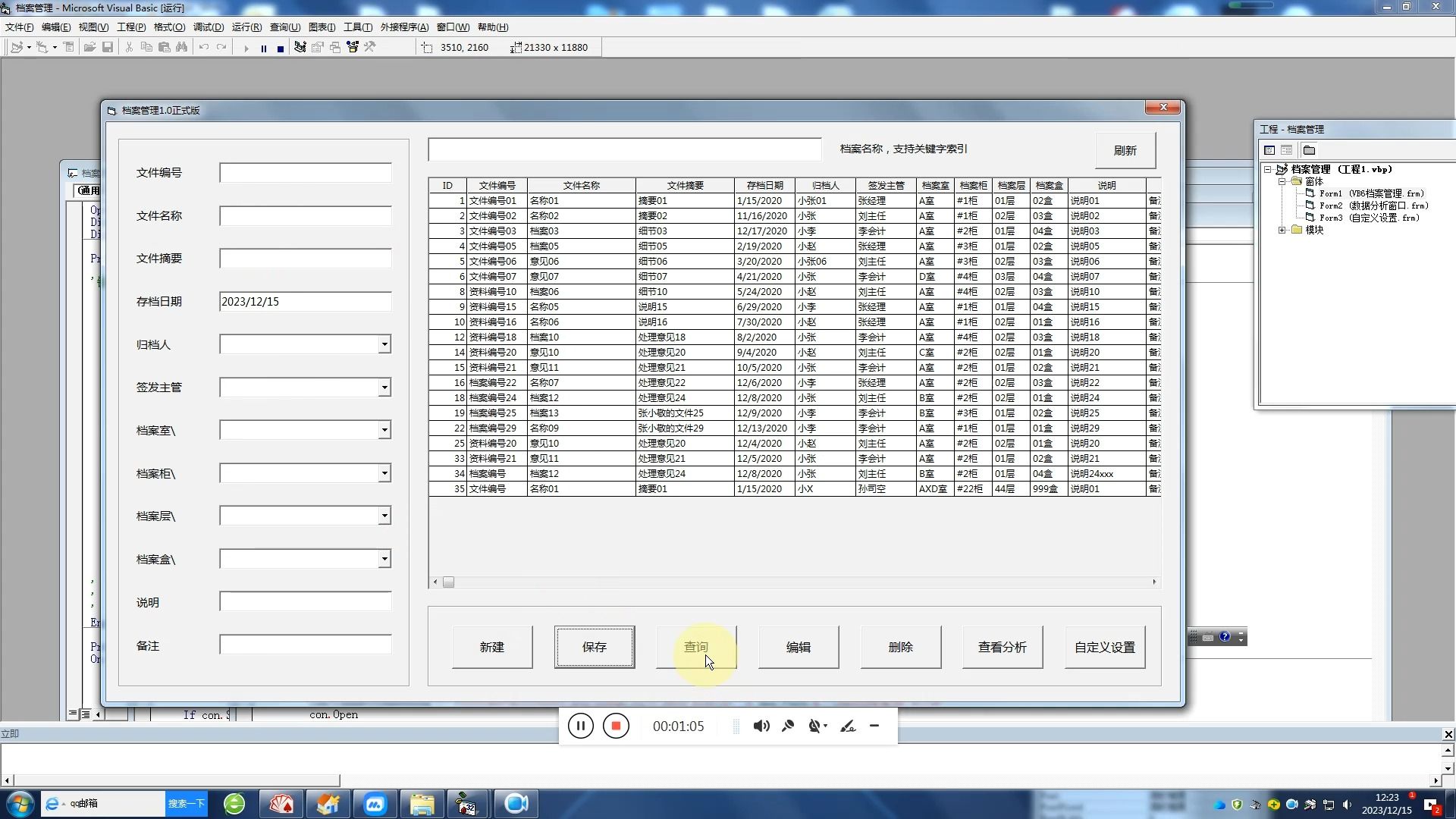Image resolution: width=1456 pixels, height=819 pixels.
Task: Click the Toolbox toolbar icon
Action: point(370,47)
